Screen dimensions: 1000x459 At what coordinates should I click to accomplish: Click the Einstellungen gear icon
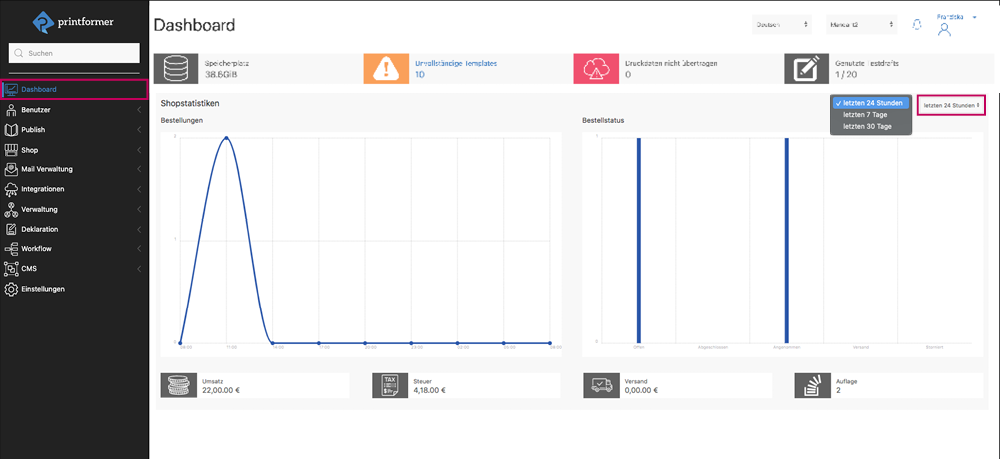(x=12, y=289)
